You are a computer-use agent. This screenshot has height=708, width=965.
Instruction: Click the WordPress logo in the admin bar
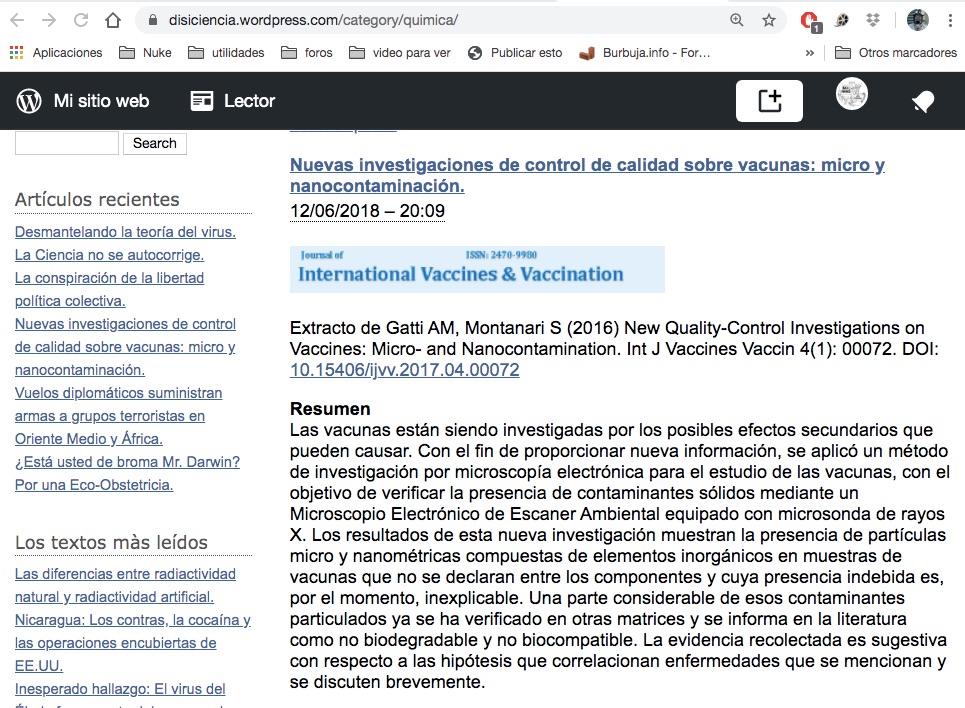[x=29, y=101]
